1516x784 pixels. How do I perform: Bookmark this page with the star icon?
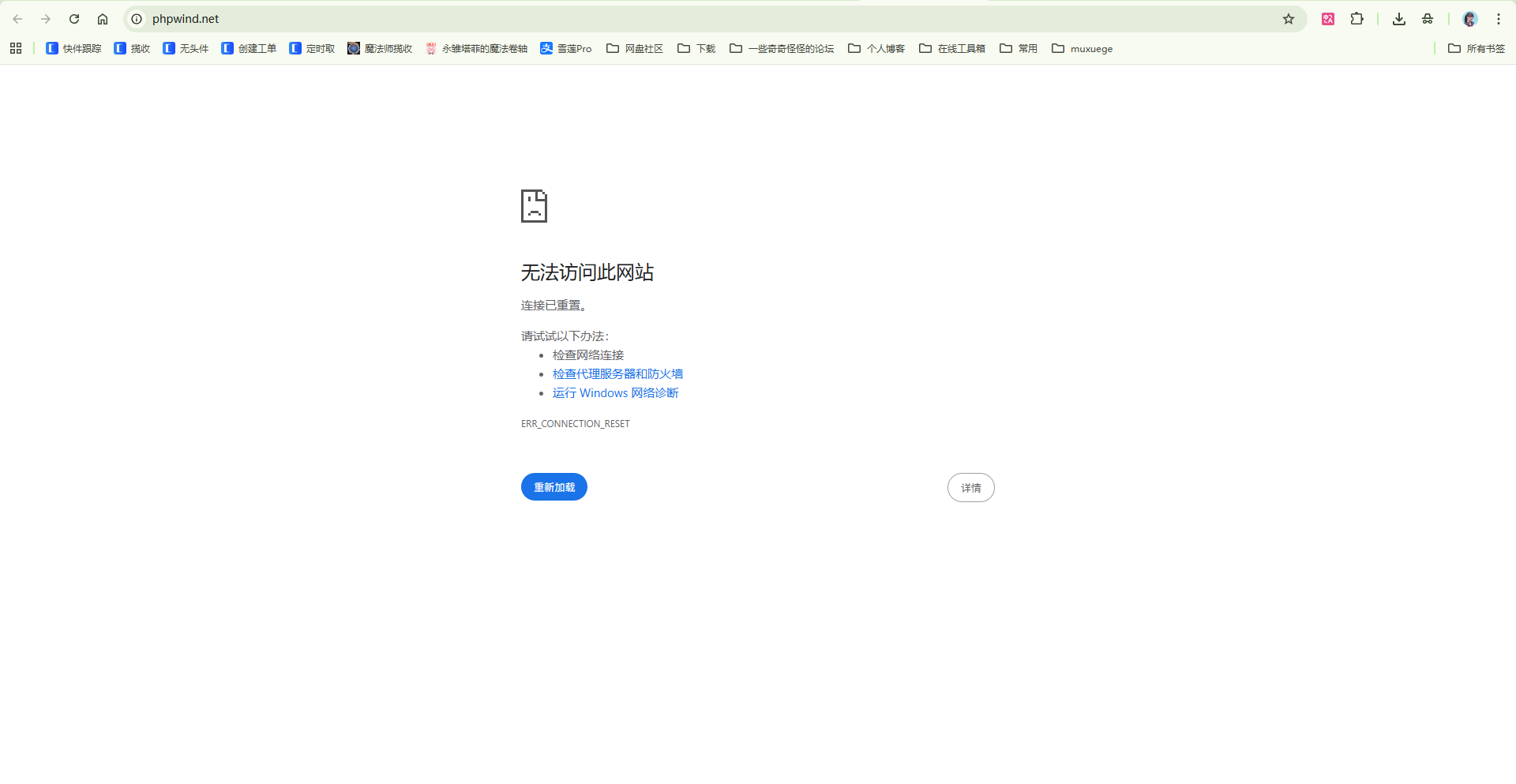tap(1289, 19)
